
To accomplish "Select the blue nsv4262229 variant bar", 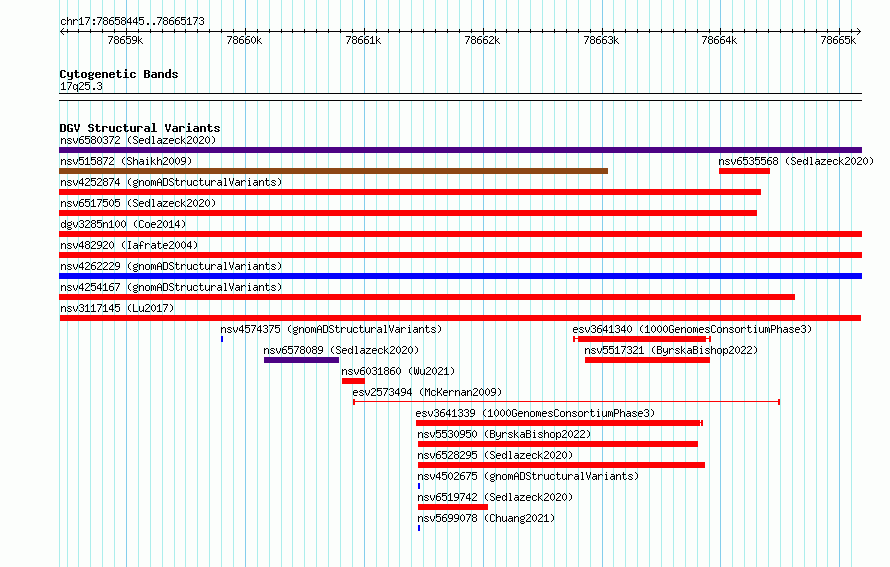I will [460, 276].
